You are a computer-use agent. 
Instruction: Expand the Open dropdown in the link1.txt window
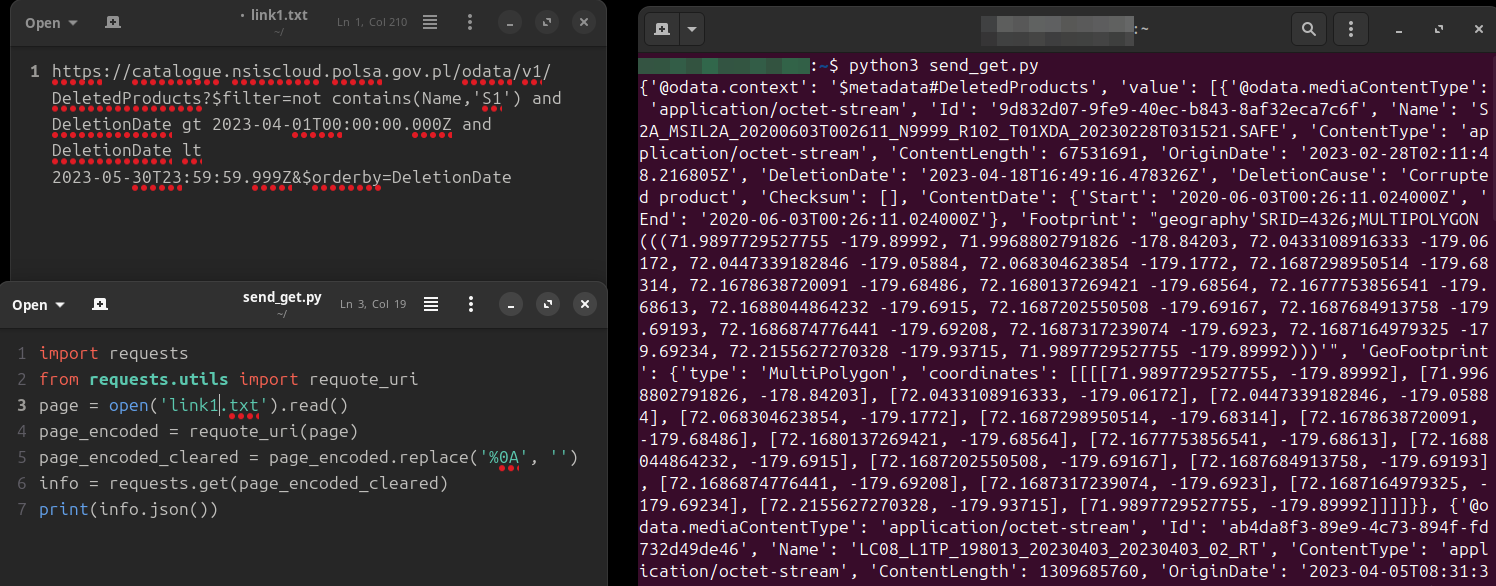click(50, 21)
